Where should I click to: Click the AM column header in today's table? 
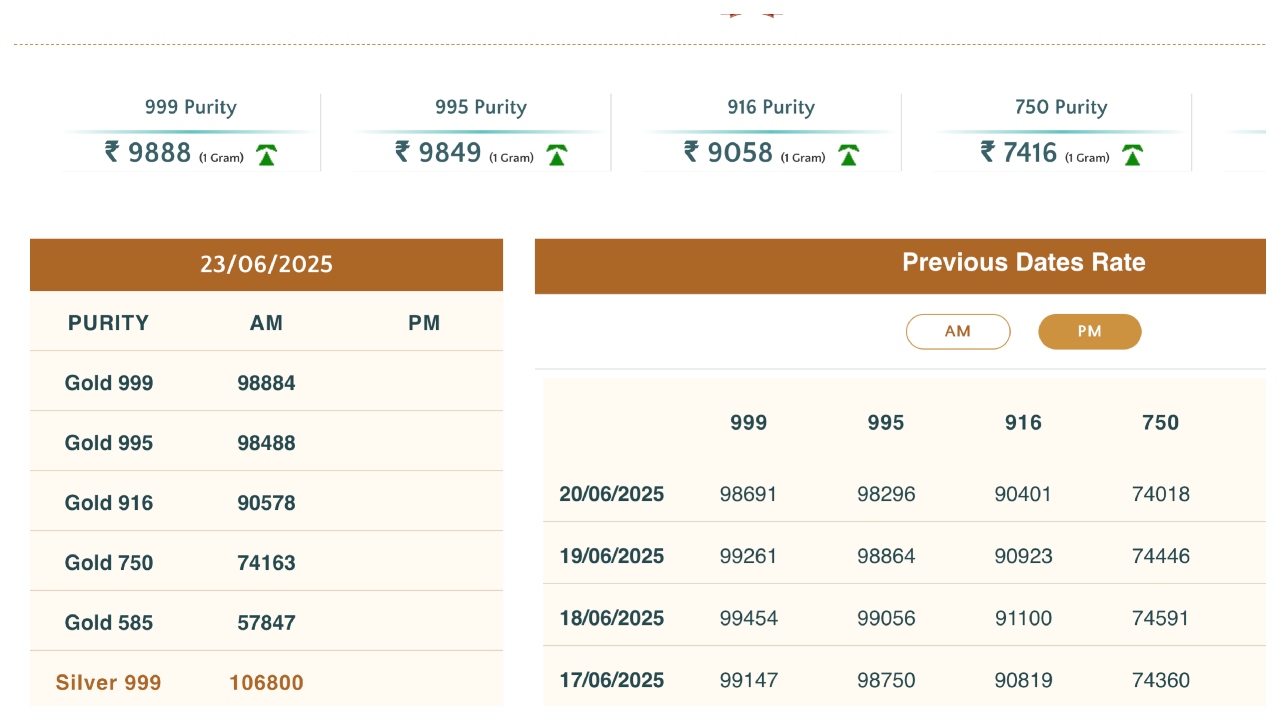tap(266, 323)
